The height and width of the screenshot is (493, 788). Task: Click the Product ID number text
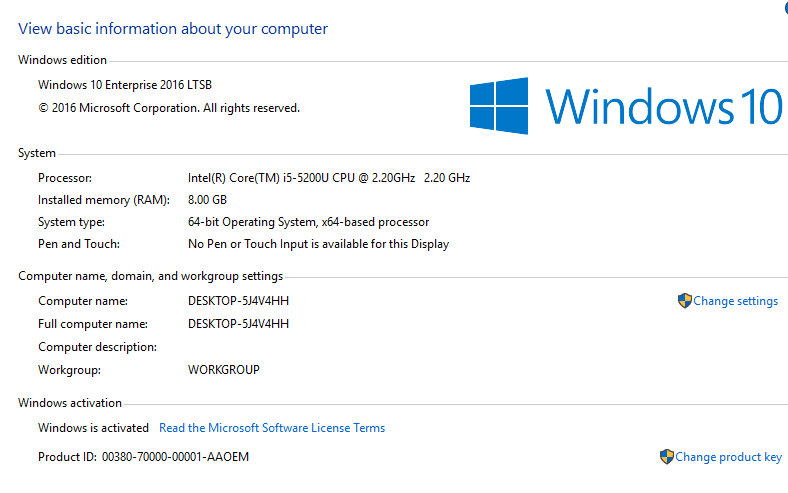tap(175, 457)
